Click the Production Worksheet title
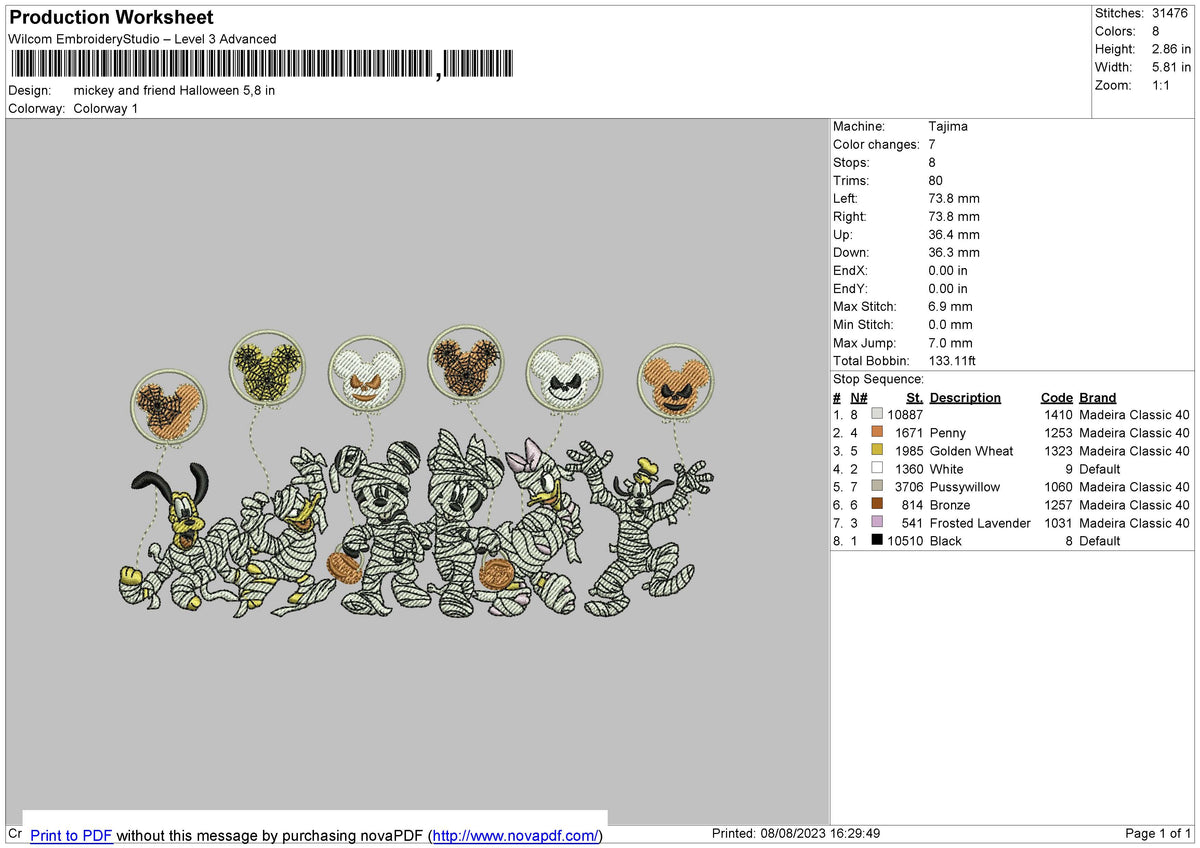 tap(111, 17)
